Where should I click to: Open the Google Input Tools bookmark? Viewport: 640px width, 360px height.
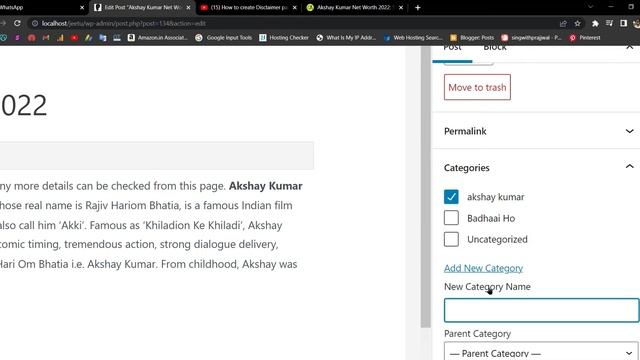[224, 38]
